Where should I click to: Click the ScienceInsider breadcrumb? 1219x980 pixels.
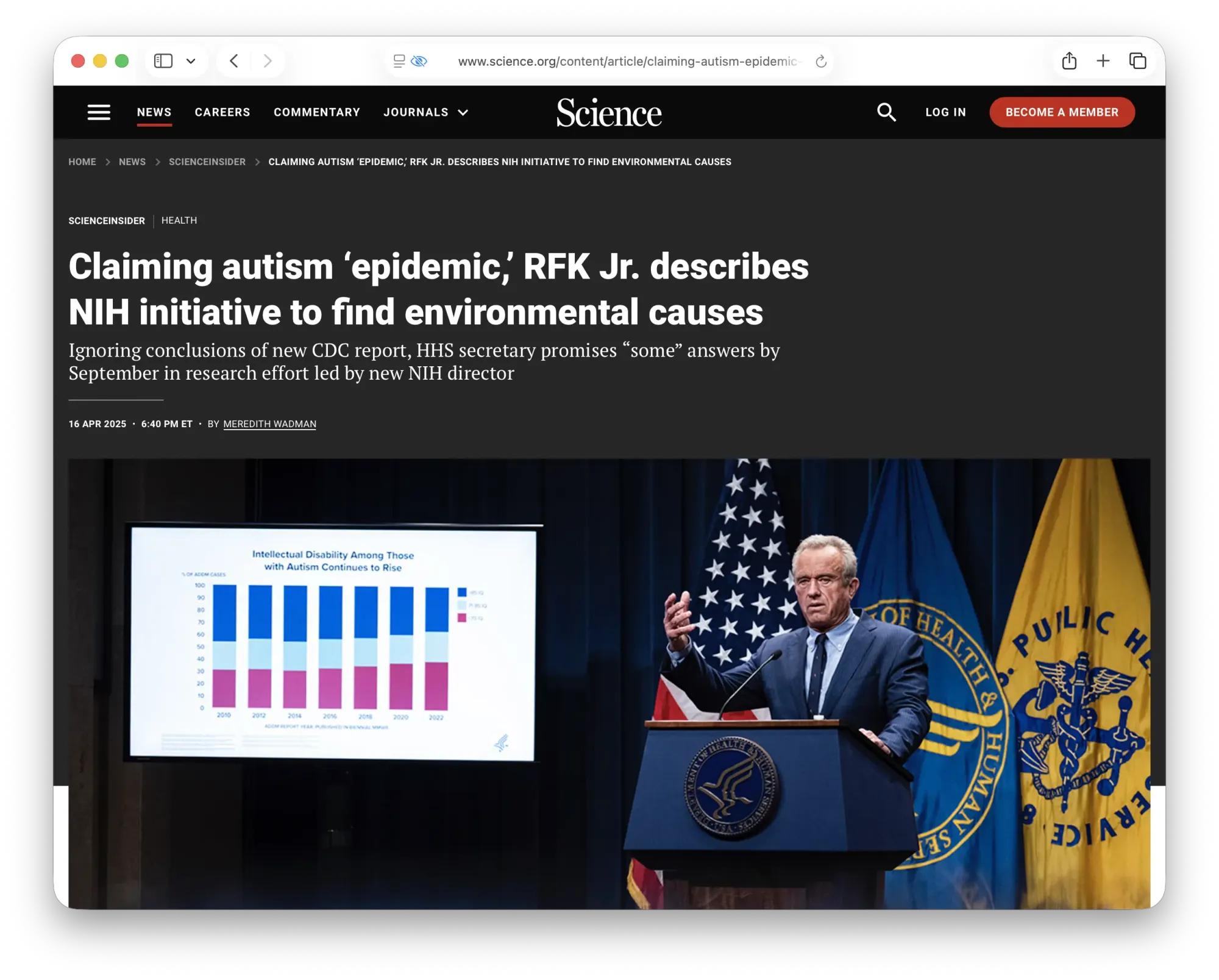click(x=207, y=162)
